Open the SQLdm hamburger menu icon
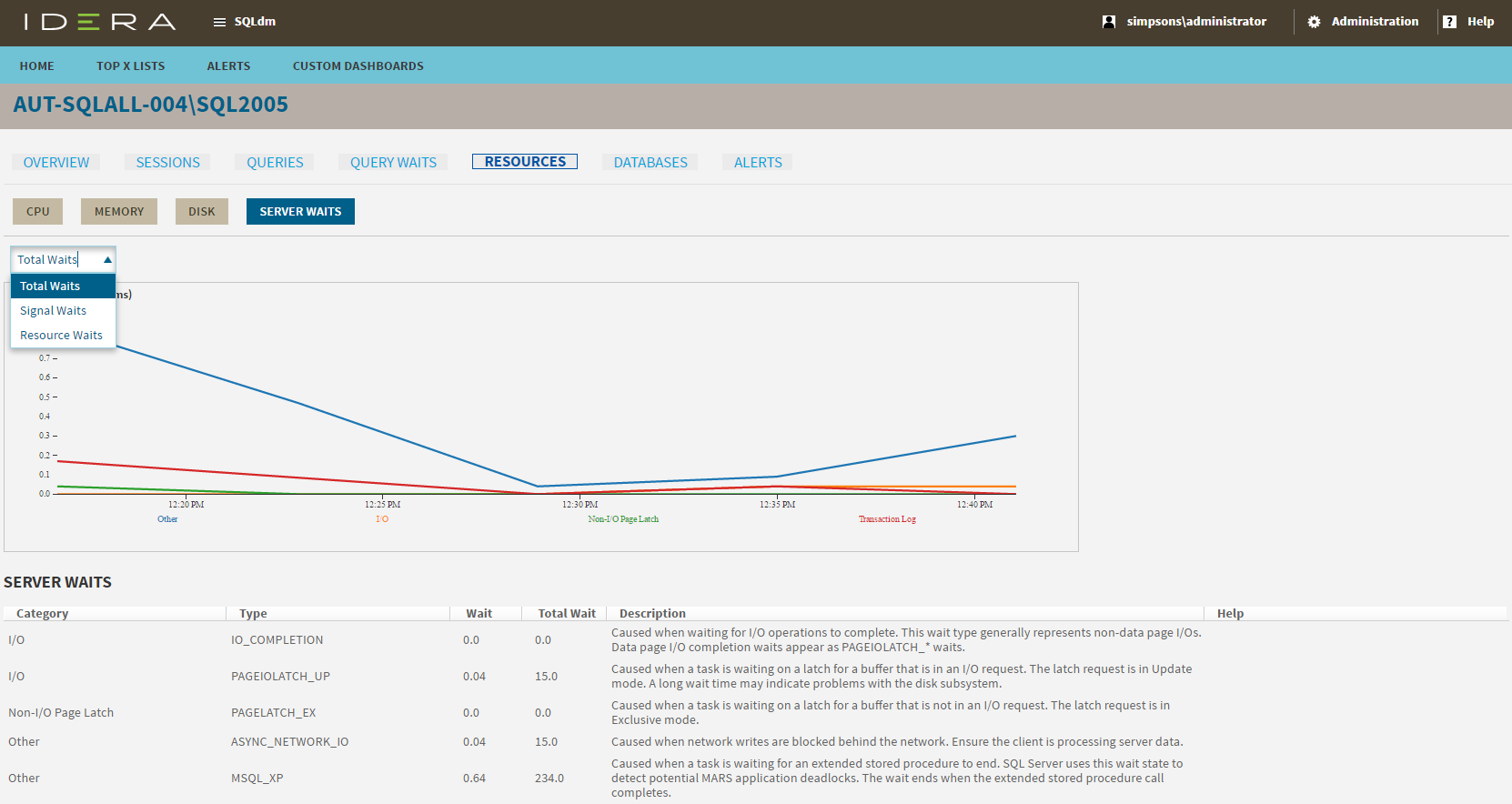This screenshot has height=804, width=1512. click(219, 22)
